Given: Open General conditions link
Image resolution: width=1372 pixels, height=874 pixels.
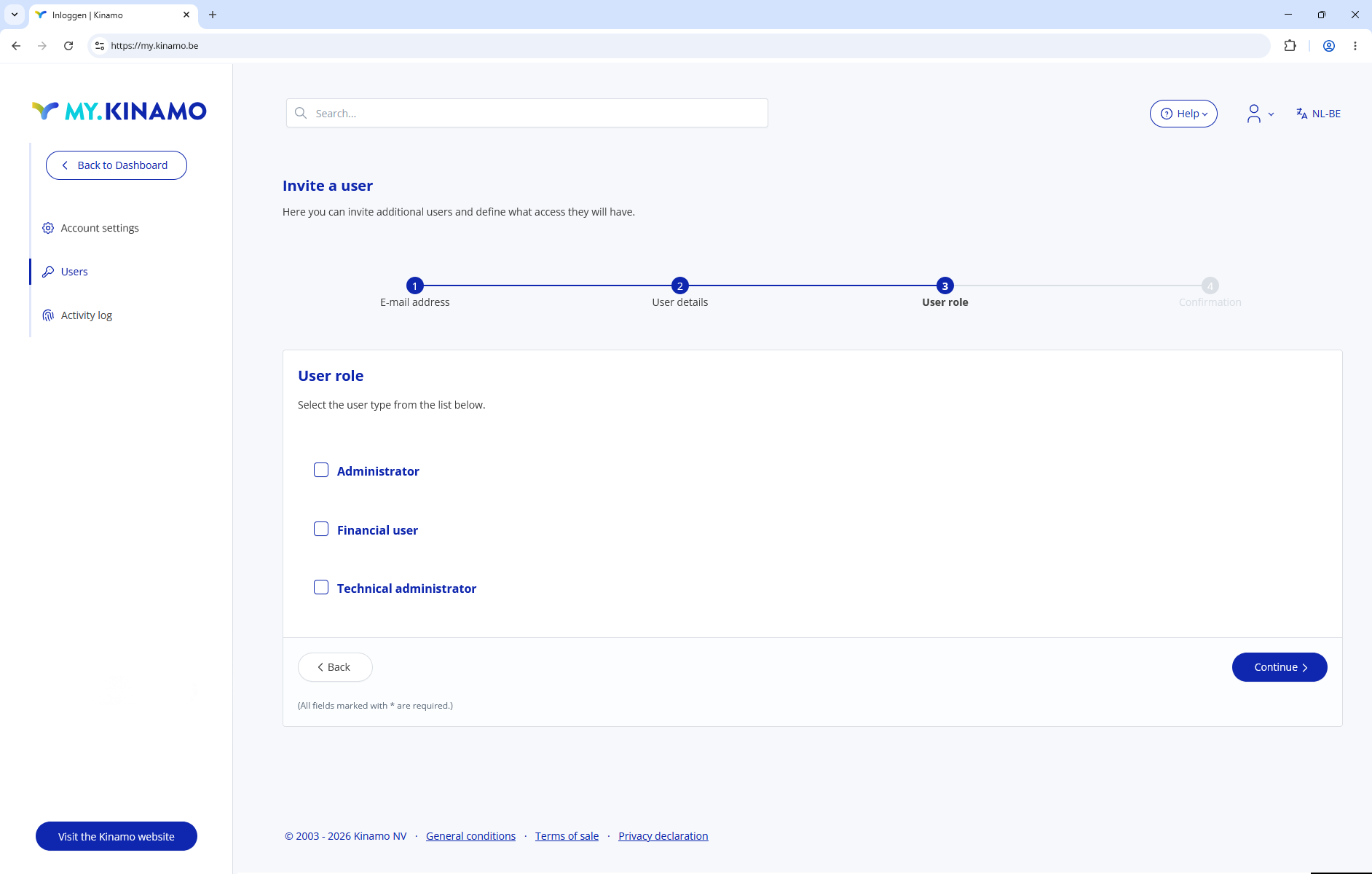Looking at the screenshot, I should (x=470, y=836).
